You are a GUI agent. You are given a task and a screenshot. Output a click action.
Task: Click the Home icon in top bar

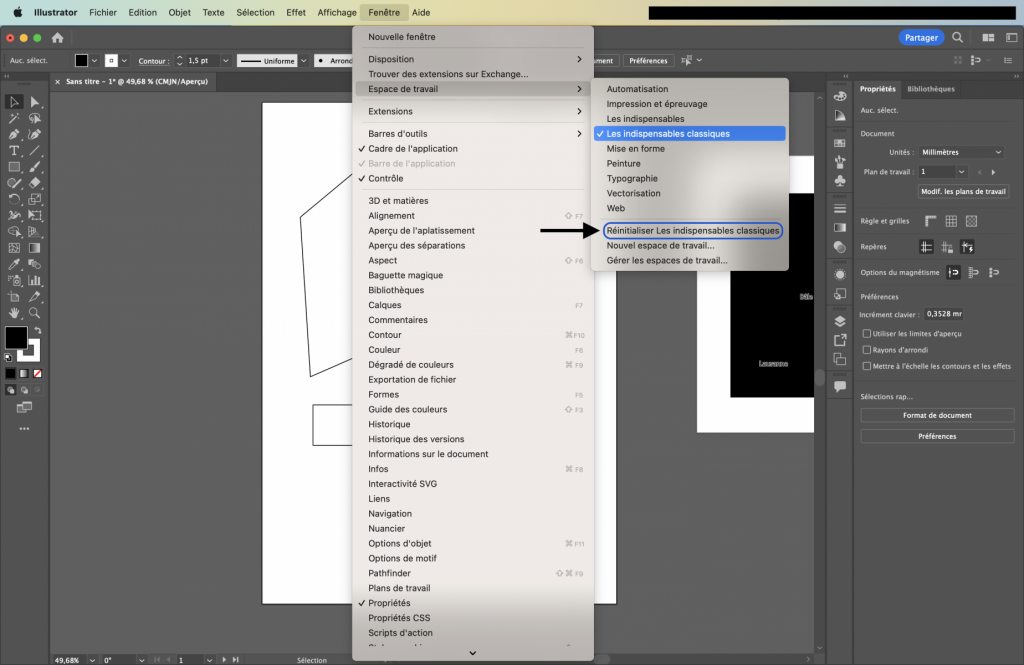[57, 38]
